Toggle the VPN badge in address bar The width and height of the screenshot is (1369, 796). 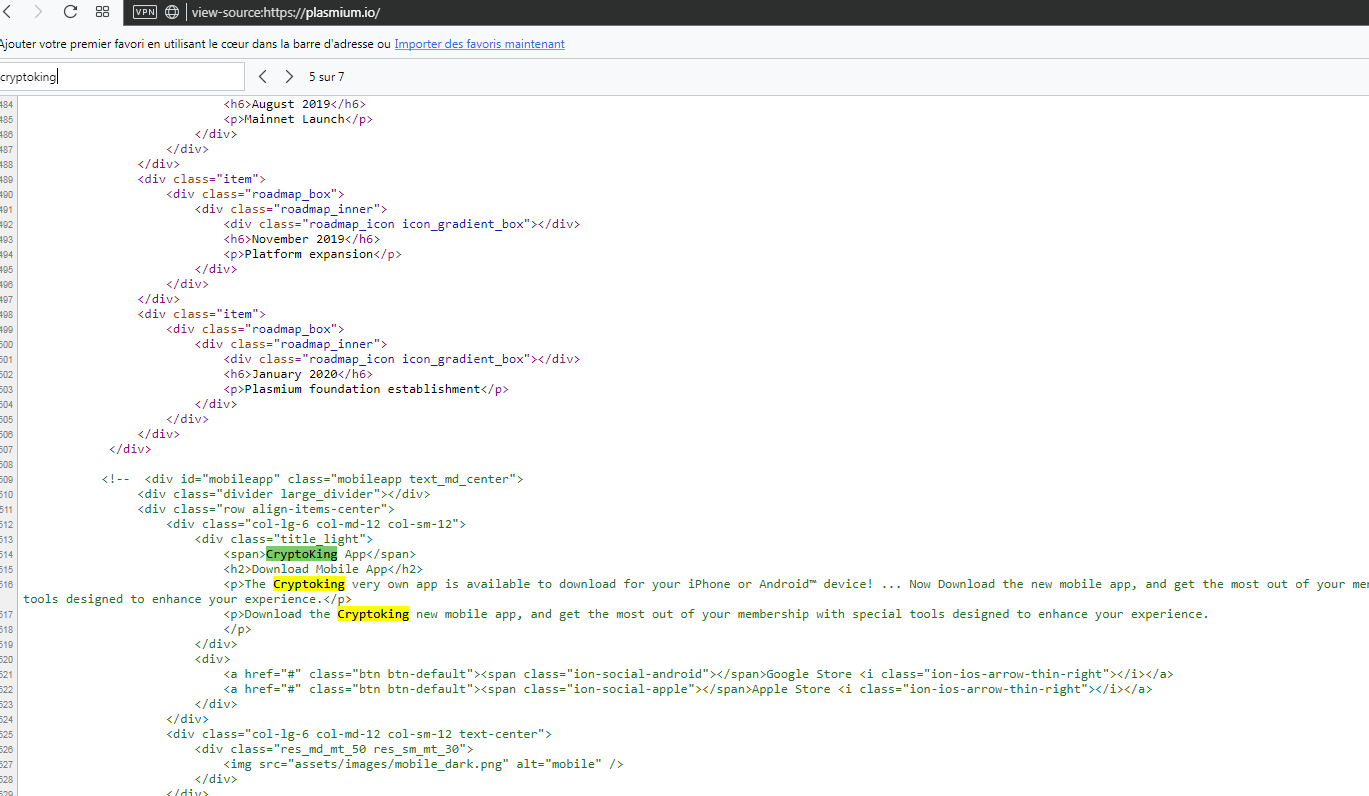pyautogui.click(x=145, y=12)
